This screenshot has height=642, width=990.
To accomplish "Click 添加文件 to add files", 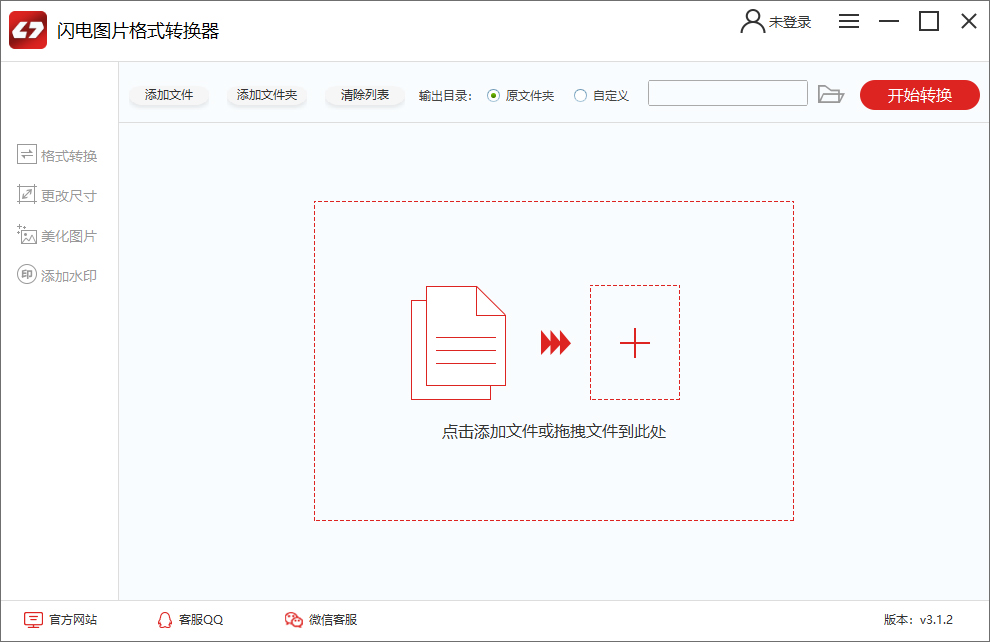I will click(x=168, y=93).
